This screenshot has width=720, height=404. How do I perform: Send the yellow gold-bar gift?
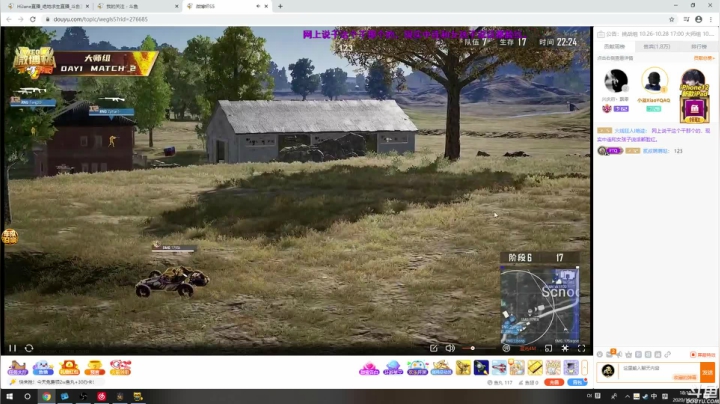(535, 368)
